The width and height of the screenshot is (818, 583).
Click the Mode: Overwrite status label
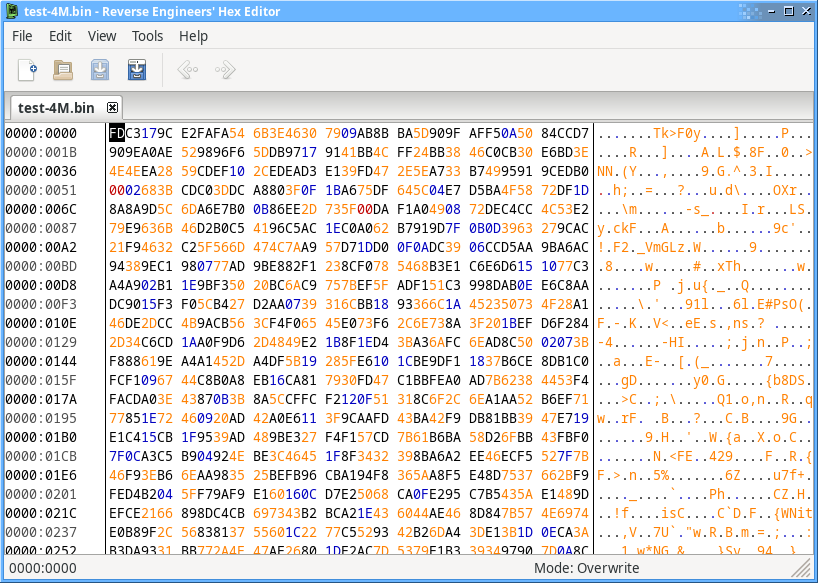586,568
